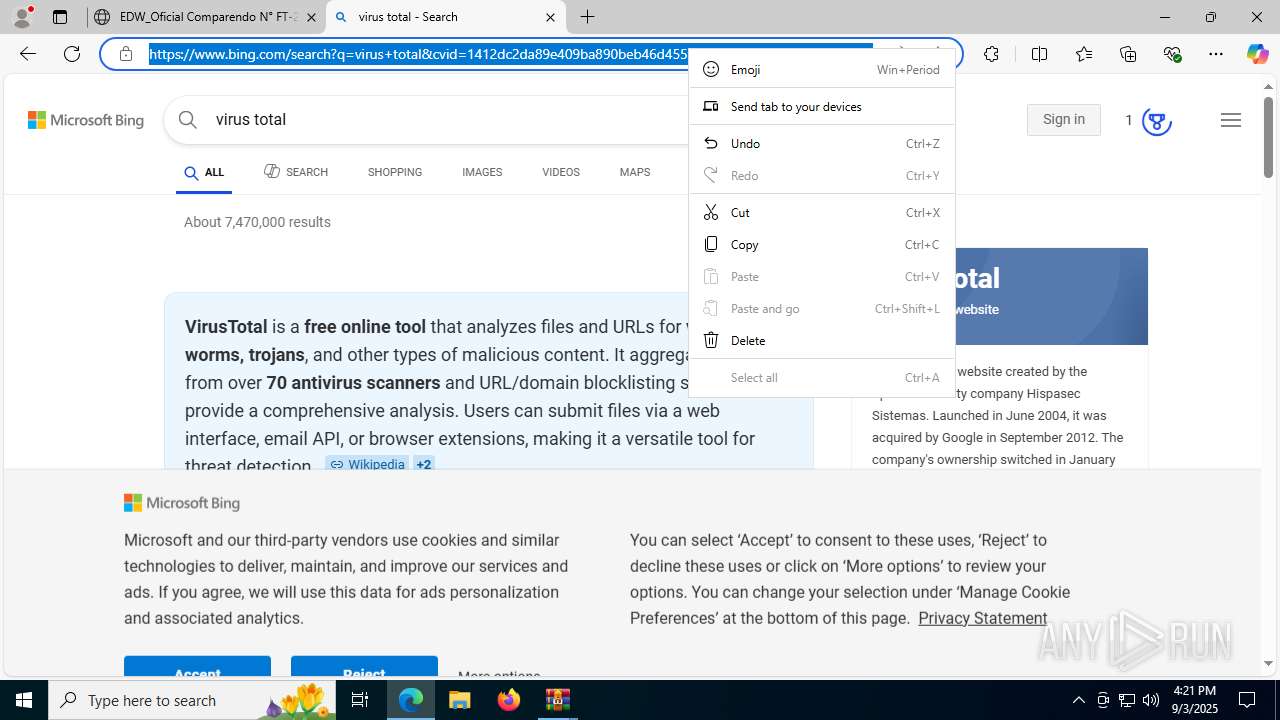1280x720 pixels.
Task: Open Copilot icon in Edge toolbar
Action: coord(1257,54)
